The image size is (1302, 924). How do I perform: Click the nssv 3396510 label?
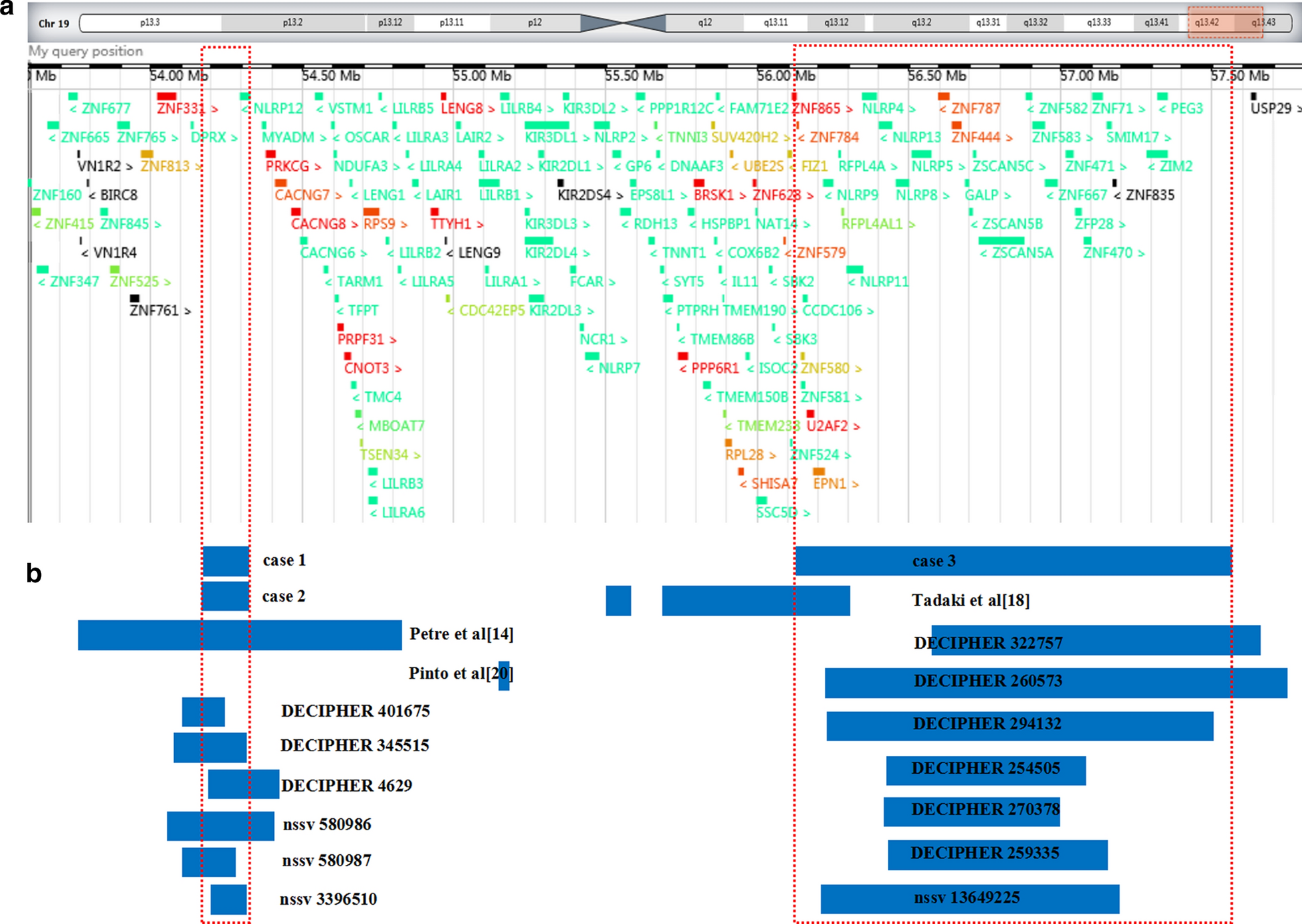328,899
